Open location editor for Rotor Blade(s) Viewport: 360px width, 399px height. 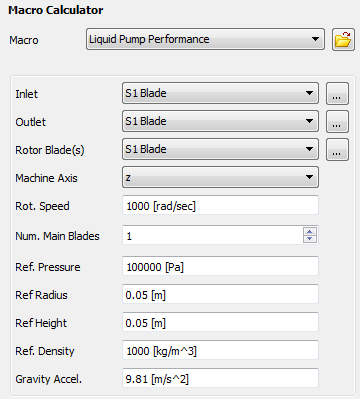pyautogui.click(x=337, y=150)
